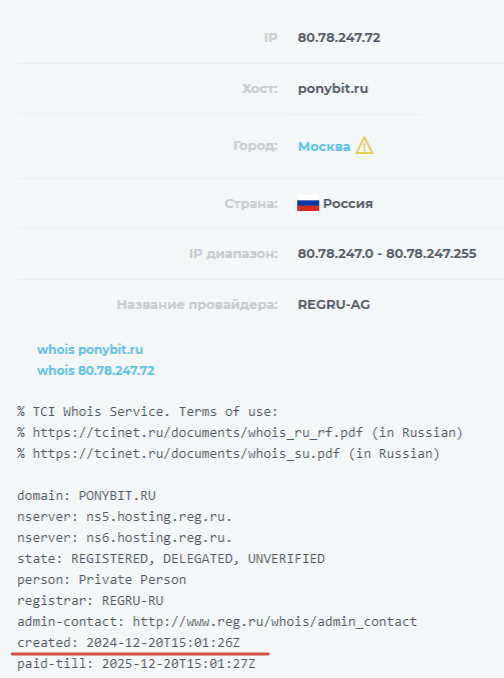Click the whois_su.pdf terms URL

pos(186,454)
